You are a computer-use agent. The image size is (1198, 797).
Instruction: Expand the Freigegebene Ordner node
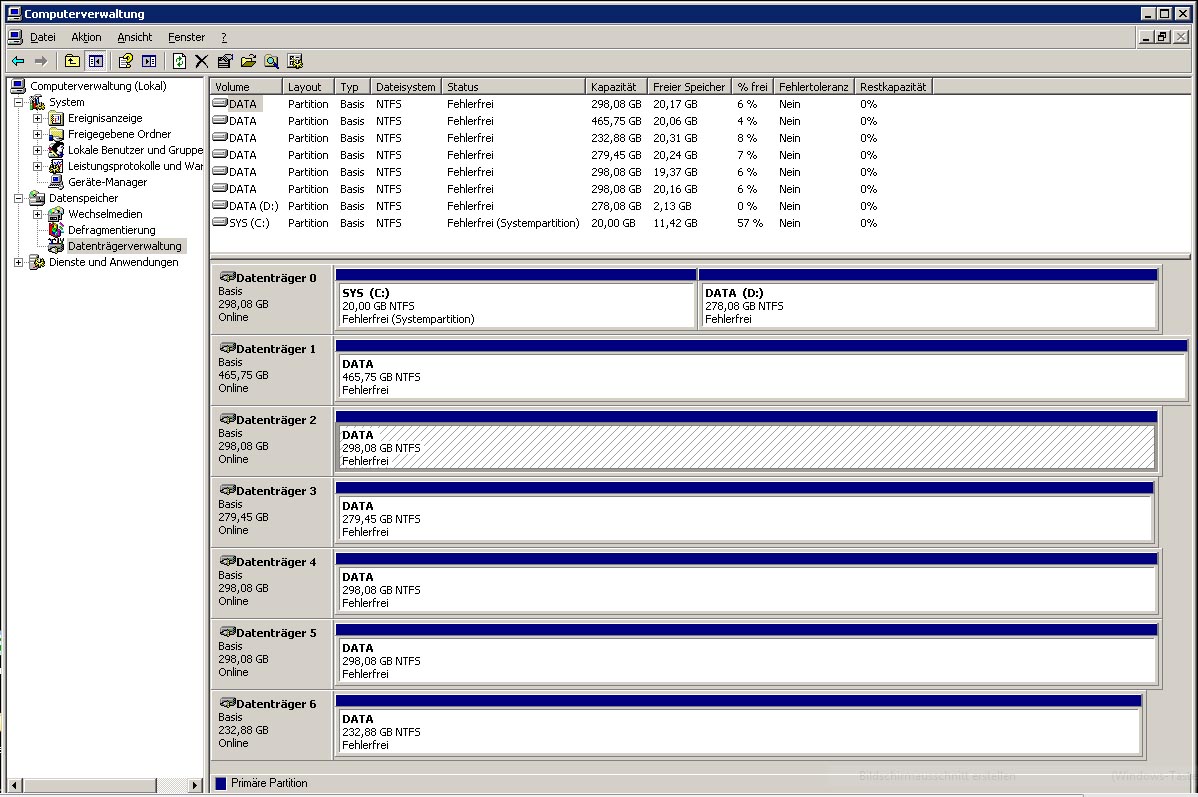tap(37, 134)
